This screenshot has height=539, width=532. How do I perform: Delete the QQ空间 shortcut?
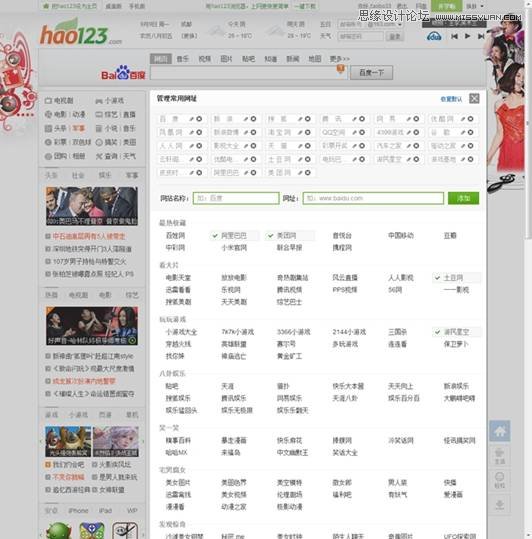(362, 132)
